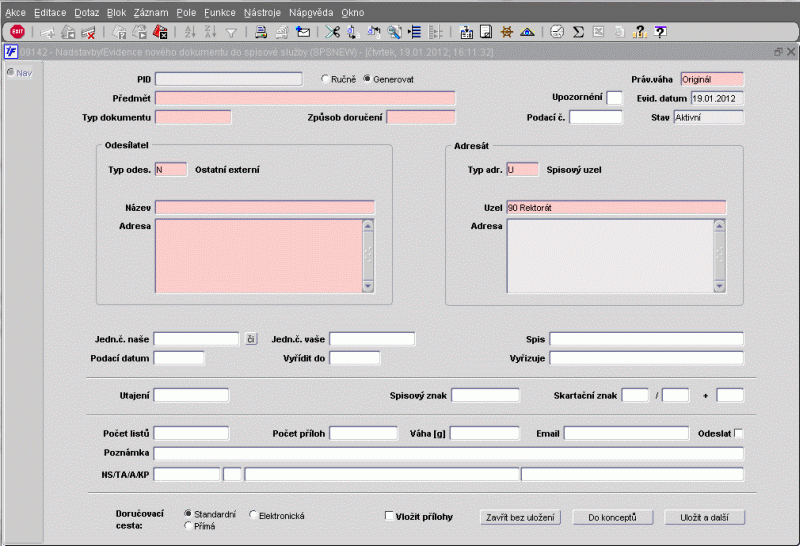
Task: Open the Nástroje menu
Action: click(x=262, y=12)
